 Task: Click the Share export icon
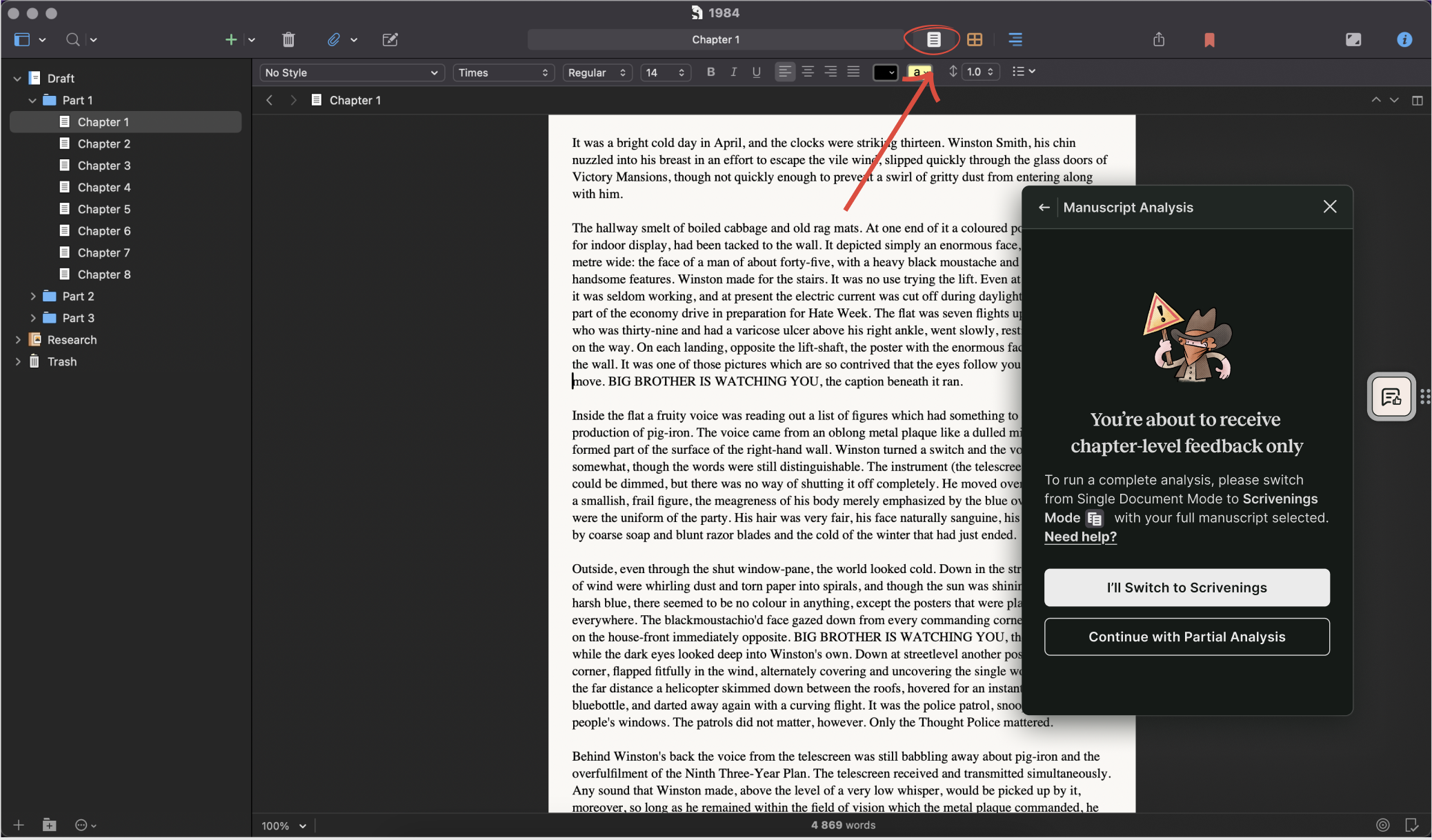1159,39
